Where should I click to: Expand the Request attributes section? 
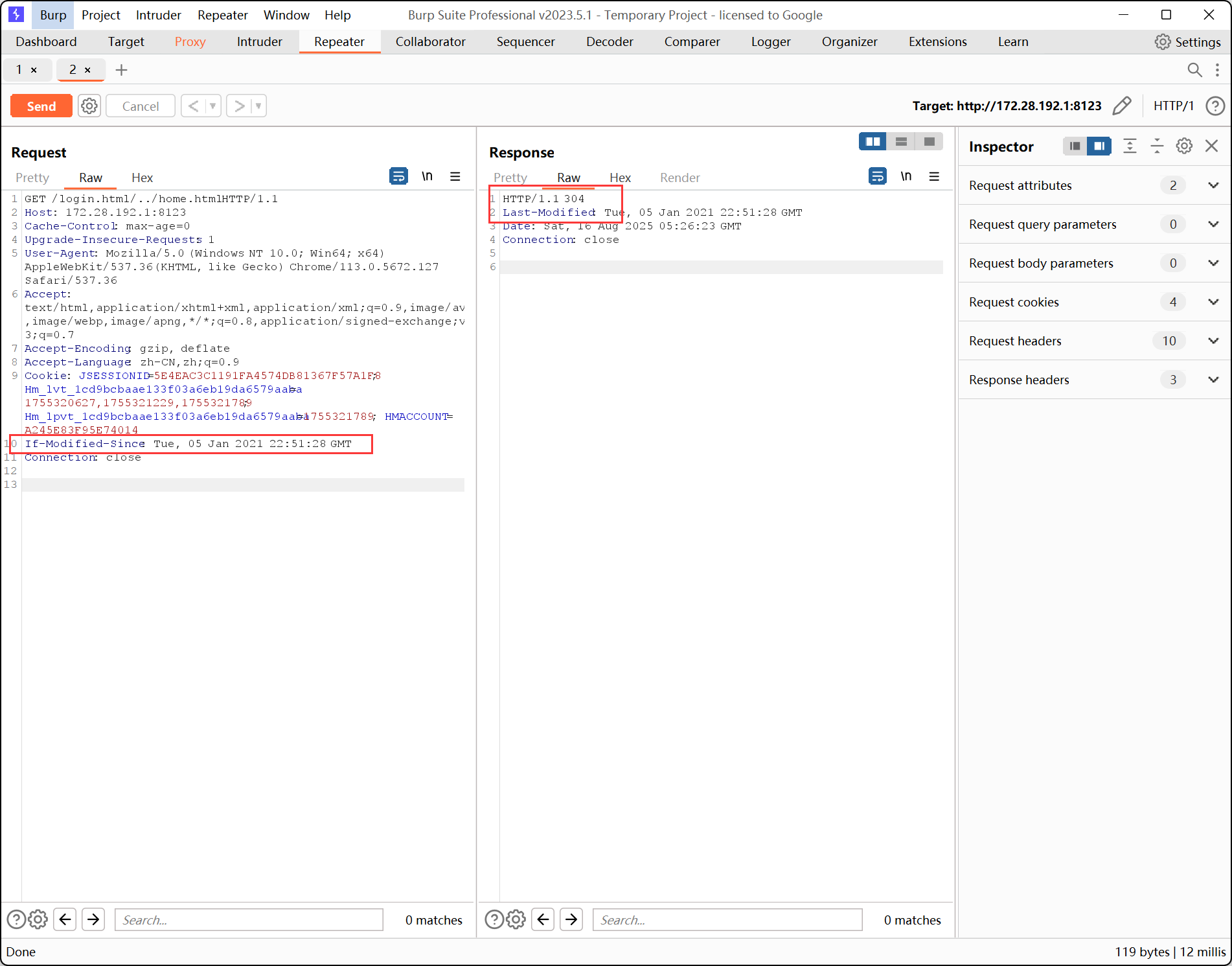pos(1094,185)
